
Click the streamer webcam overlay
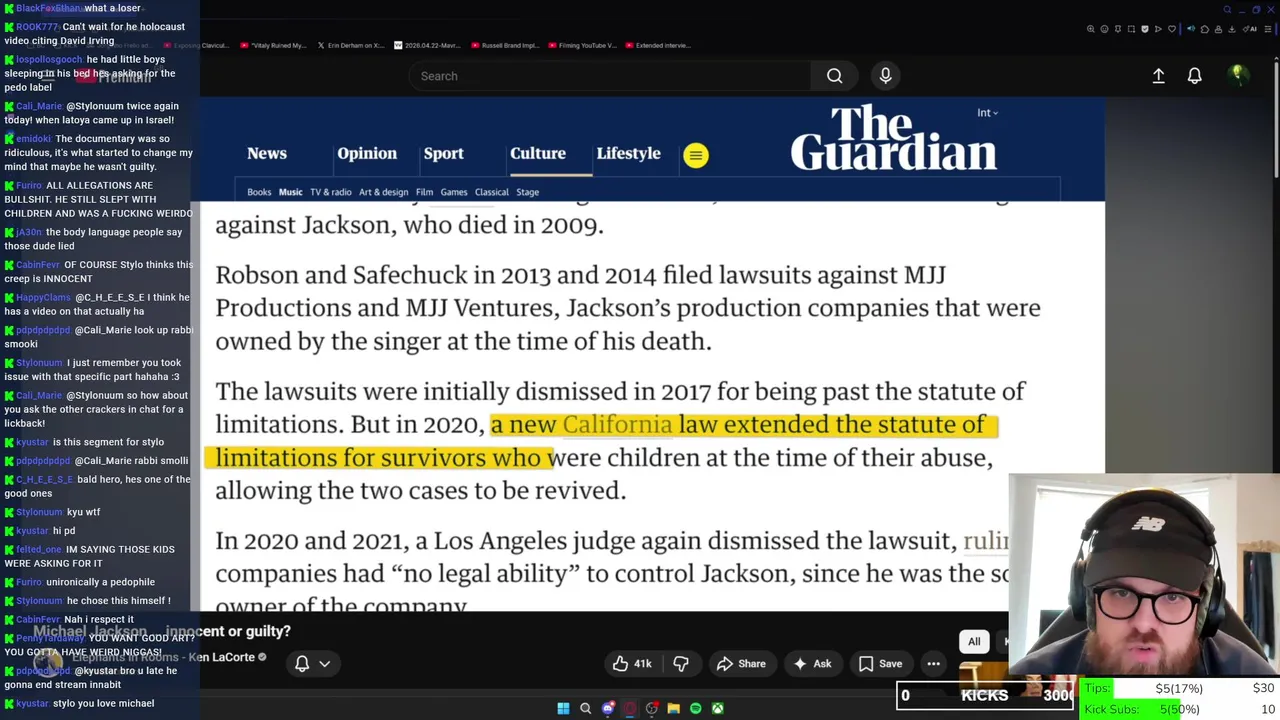[1144, 575]
